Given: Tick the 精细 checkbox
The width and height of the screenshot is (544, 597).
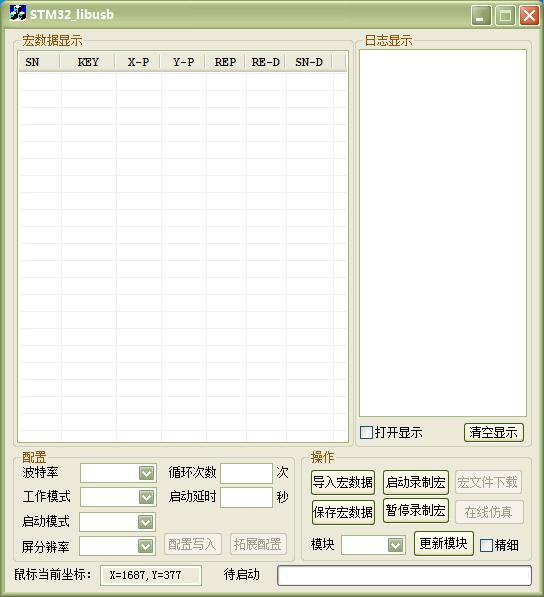Looking at the screenshot, I should click(486, 545).
